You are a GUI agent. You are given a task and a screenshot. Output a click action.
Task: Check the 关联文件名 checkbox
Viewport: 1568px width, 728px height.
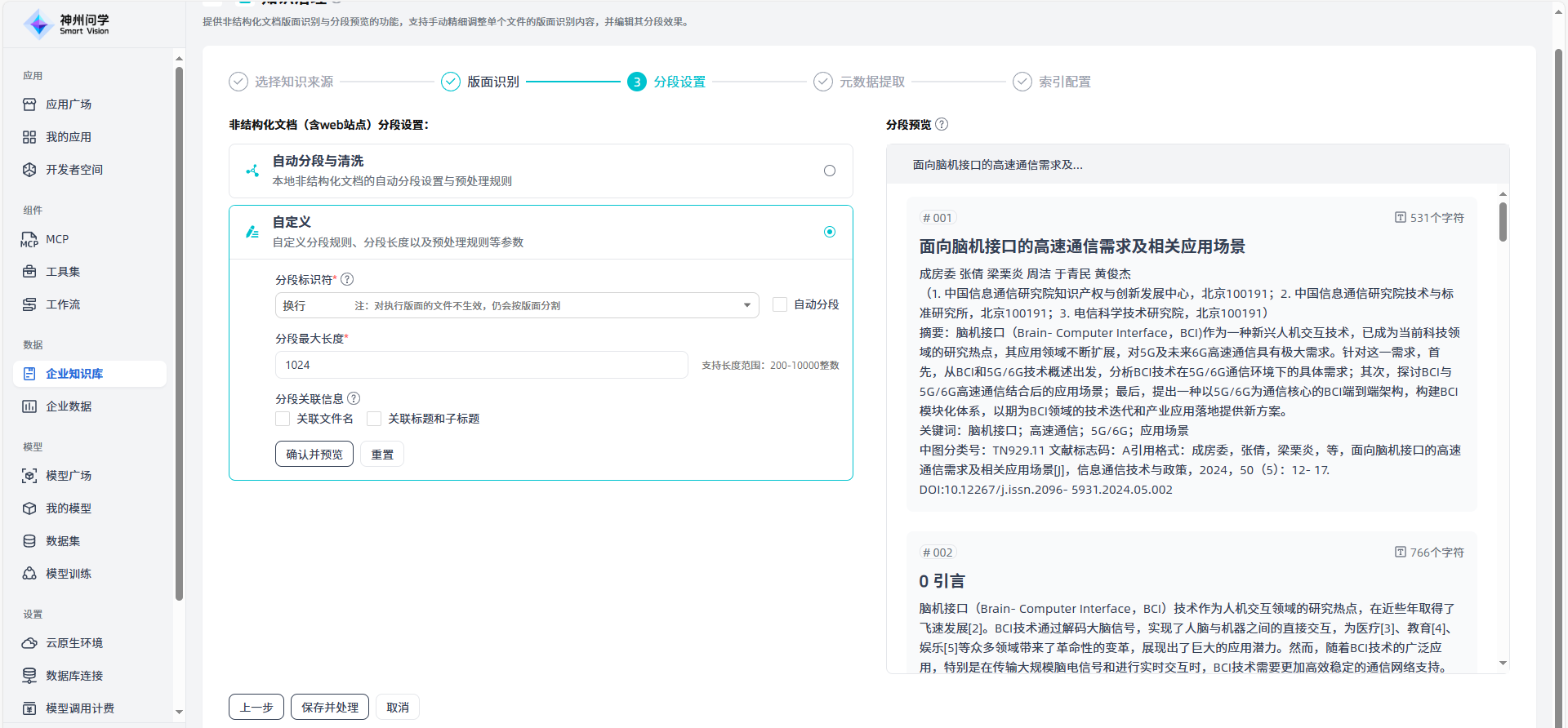coord(283,419)
